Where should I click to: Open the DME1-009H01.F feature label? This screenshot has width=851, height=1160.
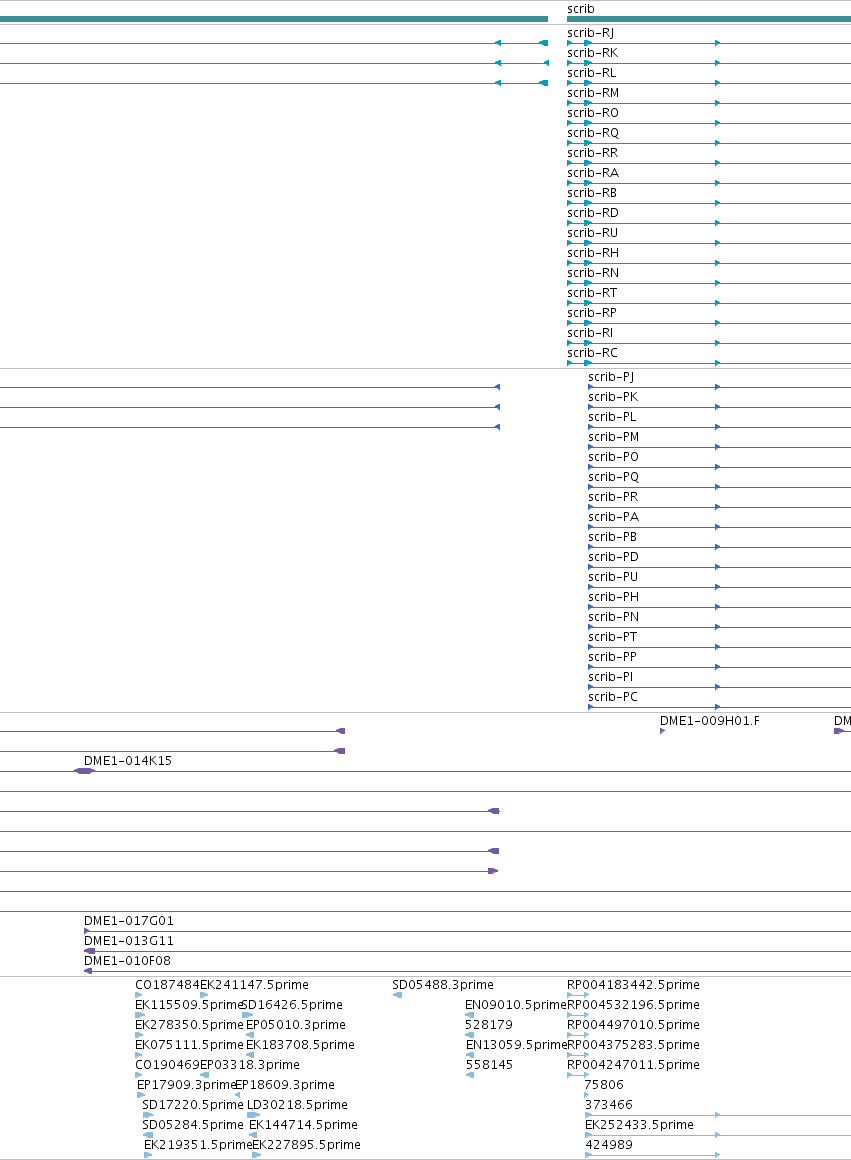click(x=710, y=721)
